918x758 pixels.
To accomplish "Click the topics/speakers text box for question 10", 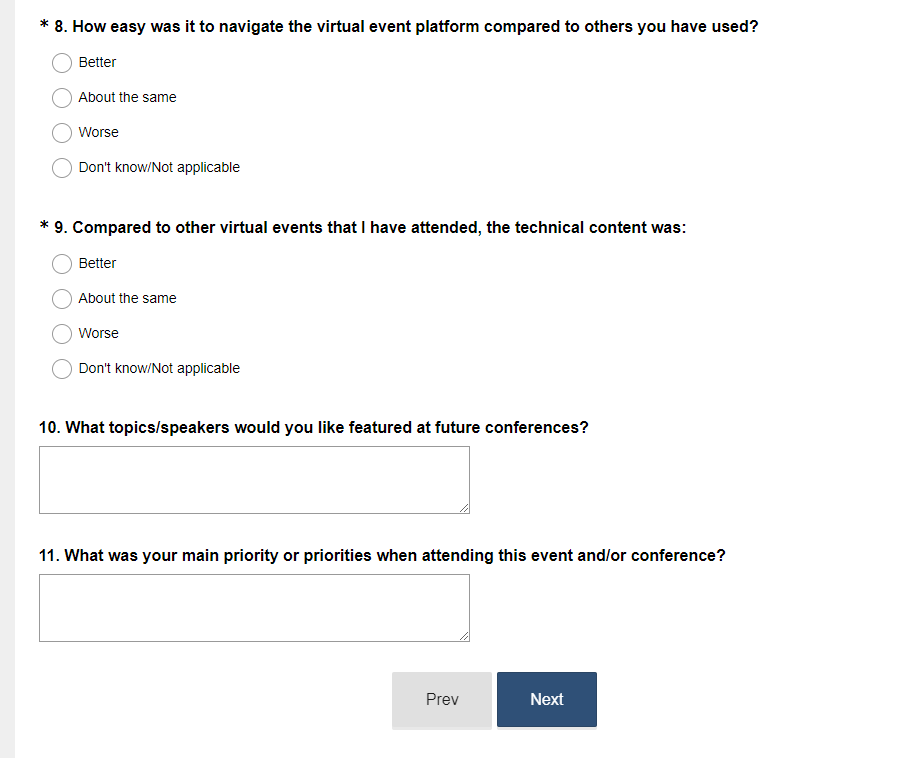I will [254, 480].
